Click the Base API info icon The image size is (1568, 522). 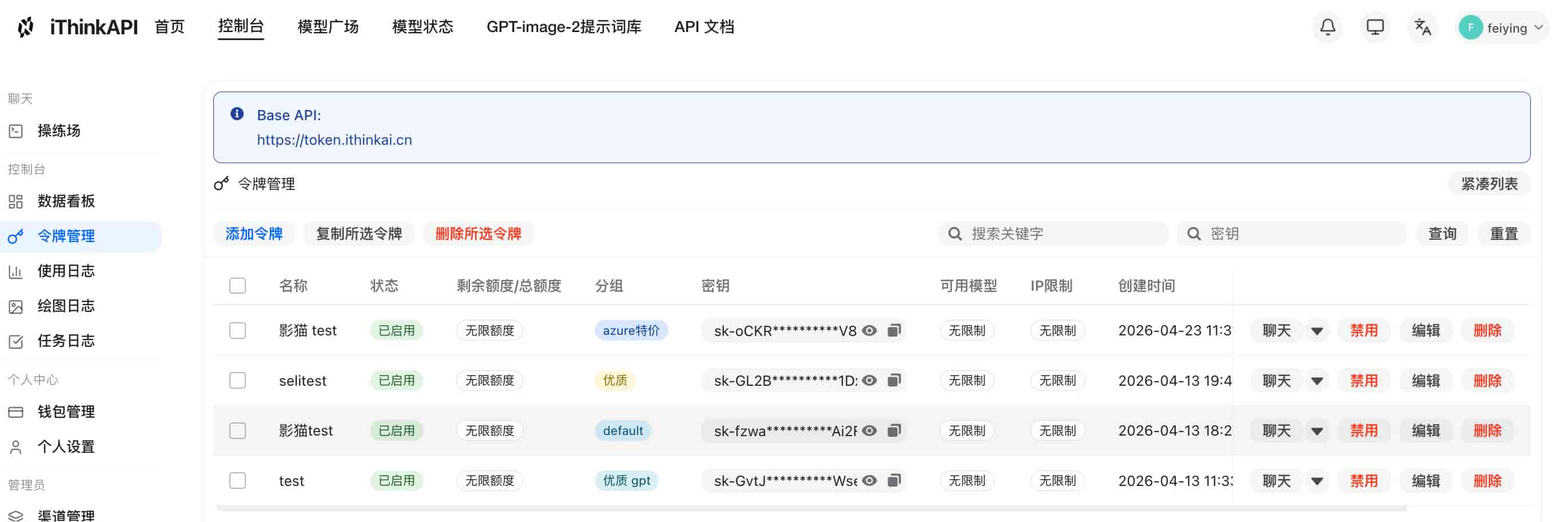237,114
